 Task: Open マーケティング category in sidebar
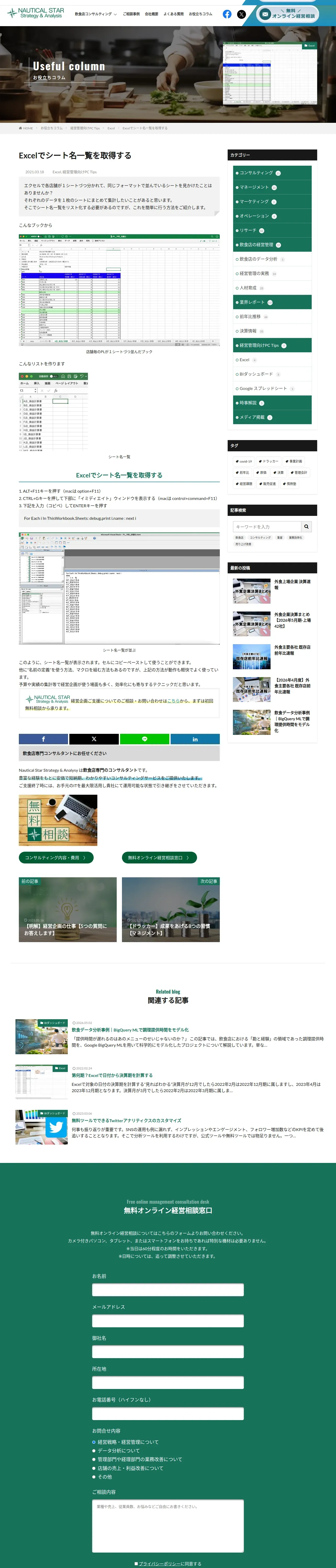point(272,201)
